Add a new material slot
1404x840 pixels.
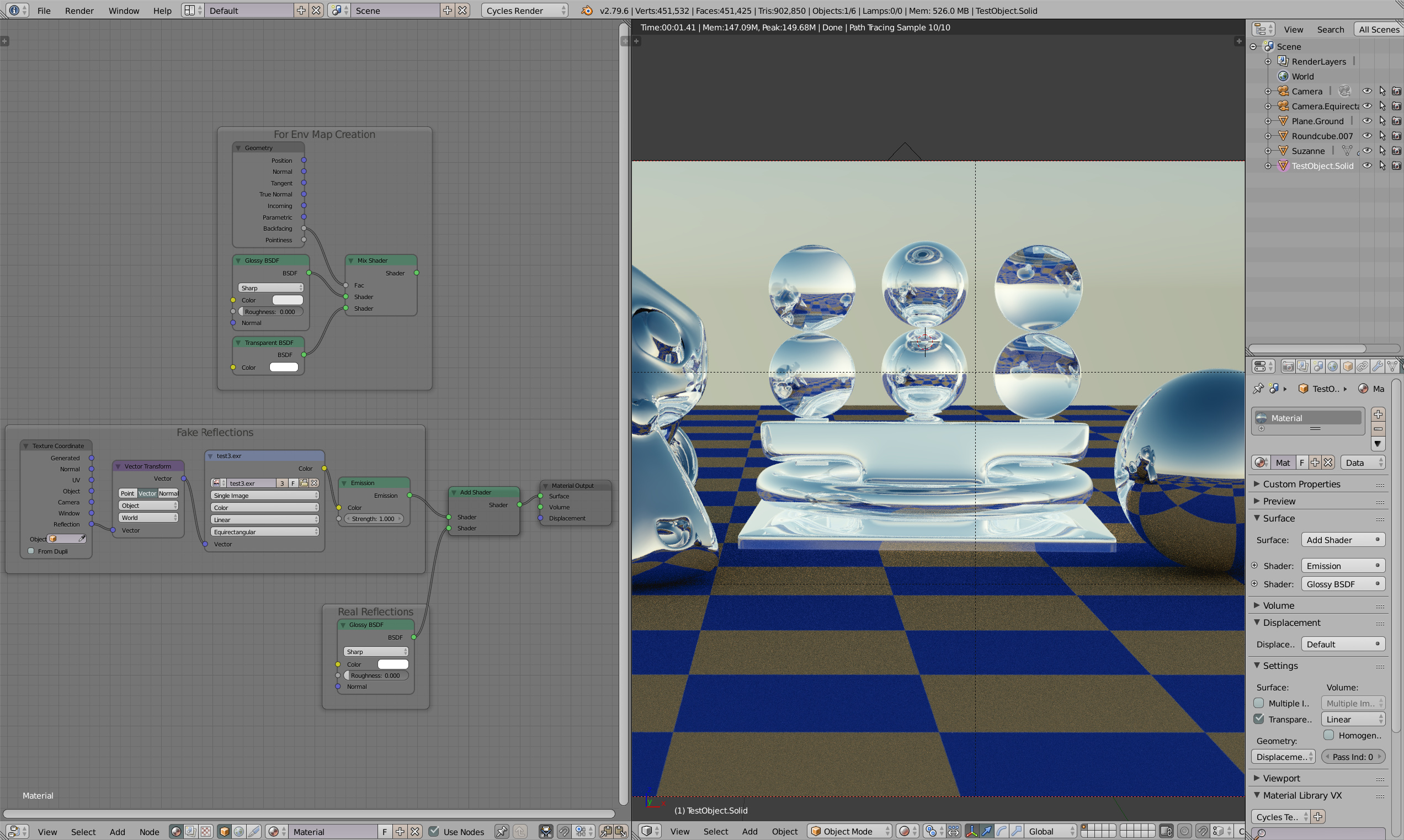(x=1378, y=414)
